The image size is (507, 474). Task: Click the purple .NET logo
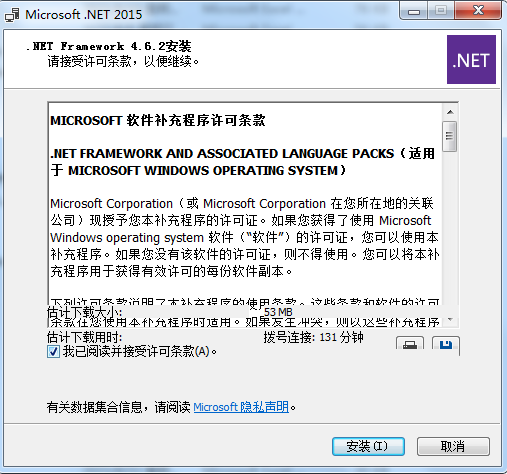(471, 59)
